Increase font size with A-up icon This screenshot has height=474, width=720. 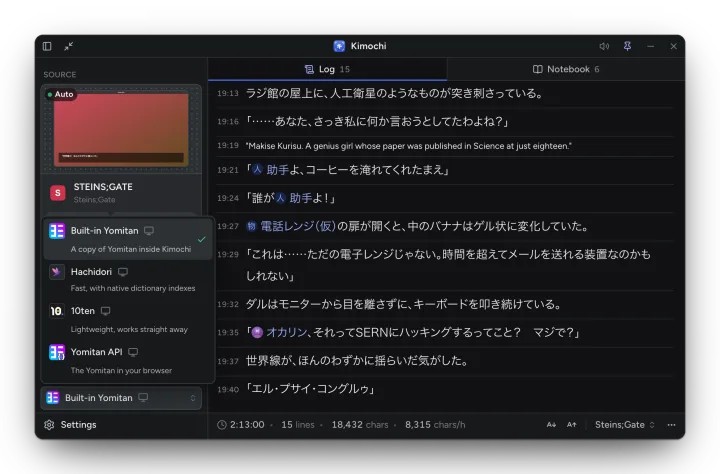[572, 425]
